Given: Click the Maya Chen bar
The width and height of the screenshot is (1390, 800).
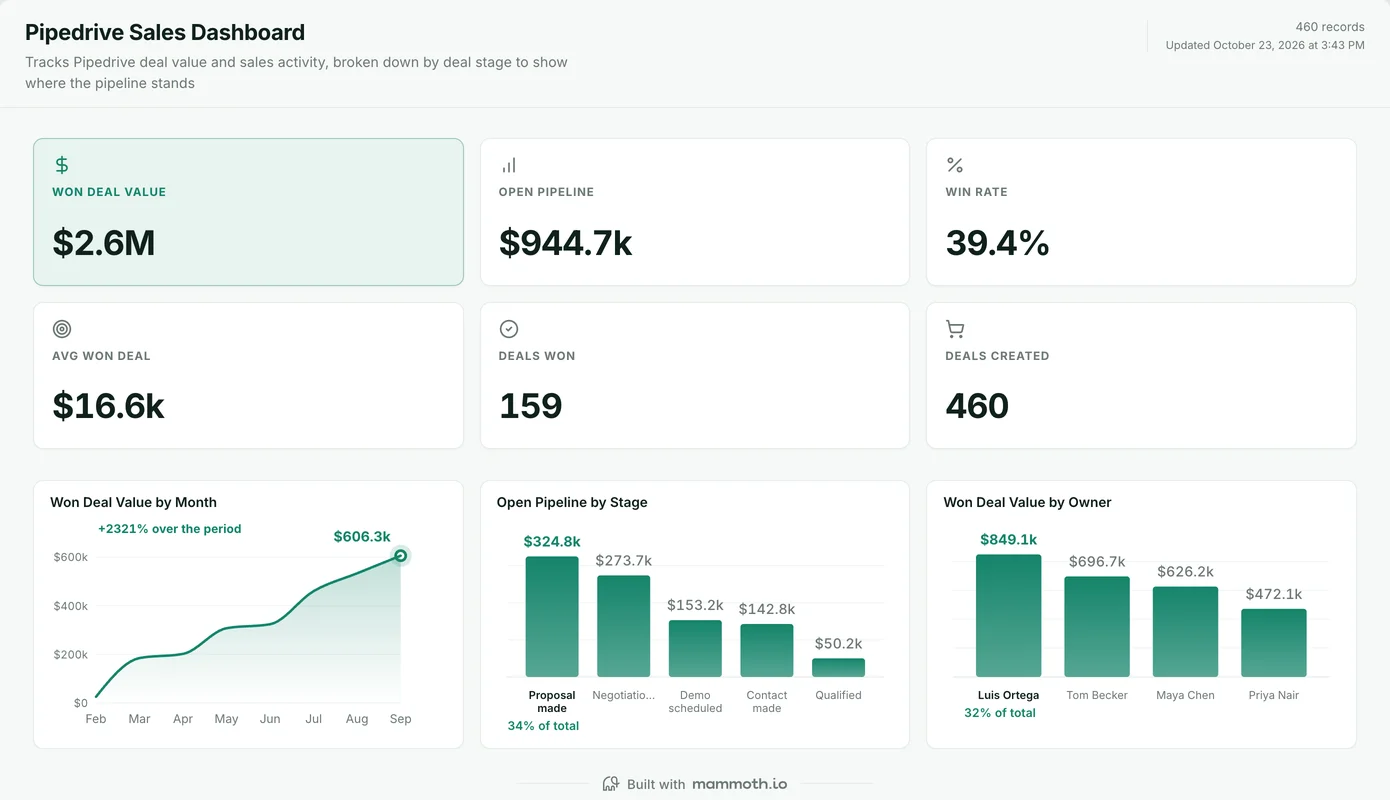Looking at the screenshot, I should [x=1185, y=632].
